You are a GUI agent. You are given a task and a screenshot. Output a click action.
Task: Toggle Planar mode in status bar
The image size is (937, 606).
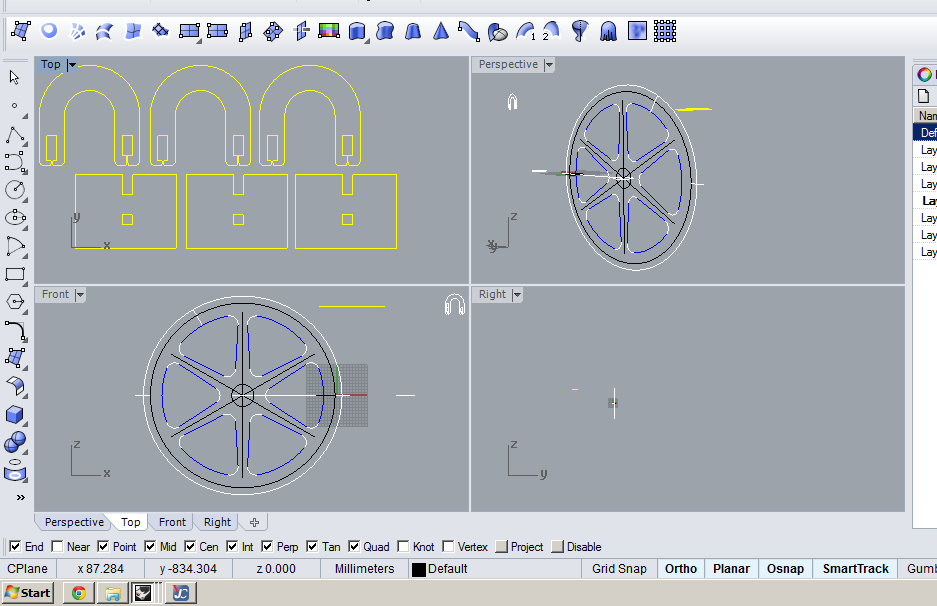click(731, 569)
